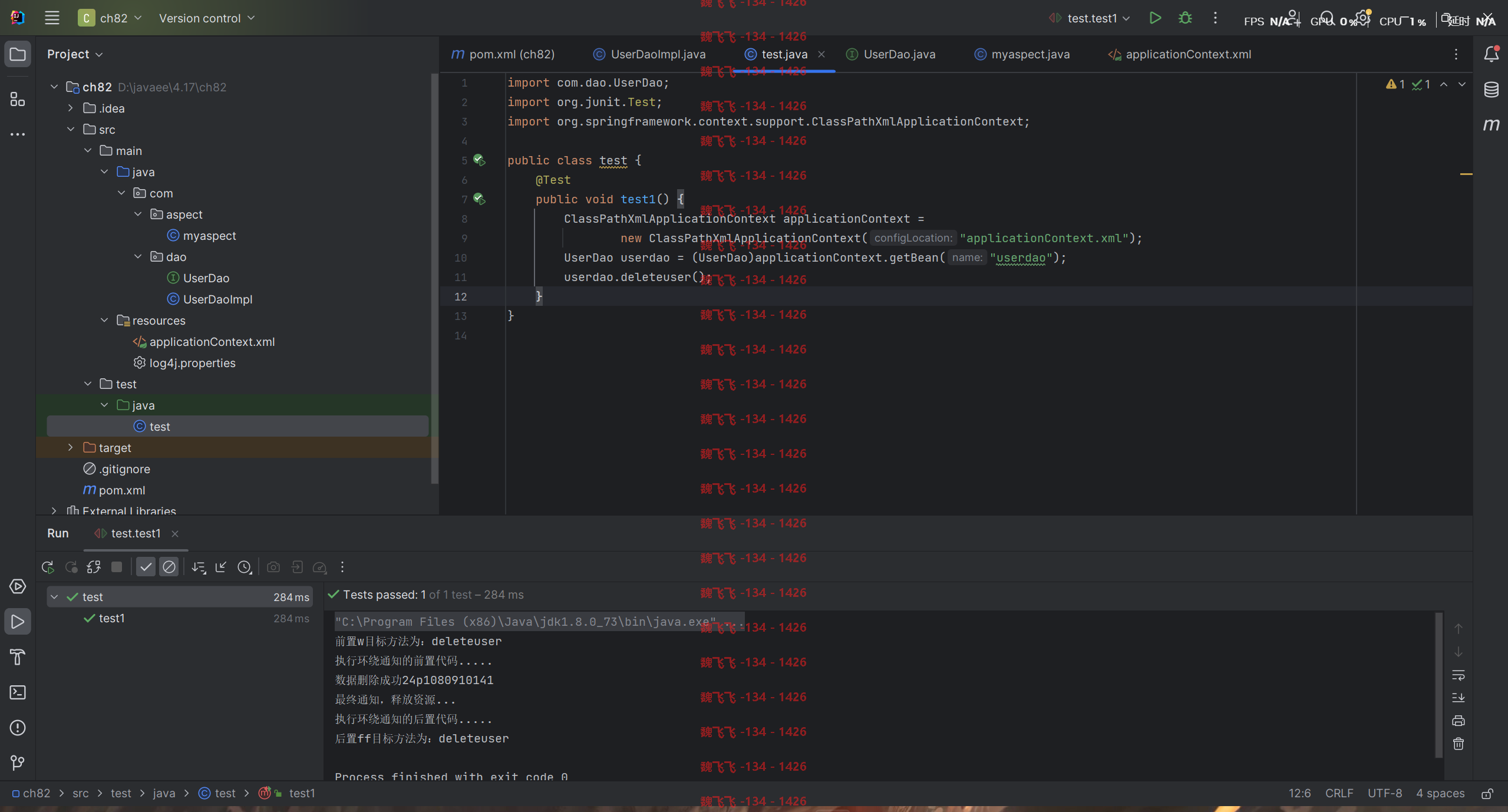Image resolution: width=1508 pixels, height=812 pixels.
Task: Open the Version control dropdown
Action: pos(207,18)
